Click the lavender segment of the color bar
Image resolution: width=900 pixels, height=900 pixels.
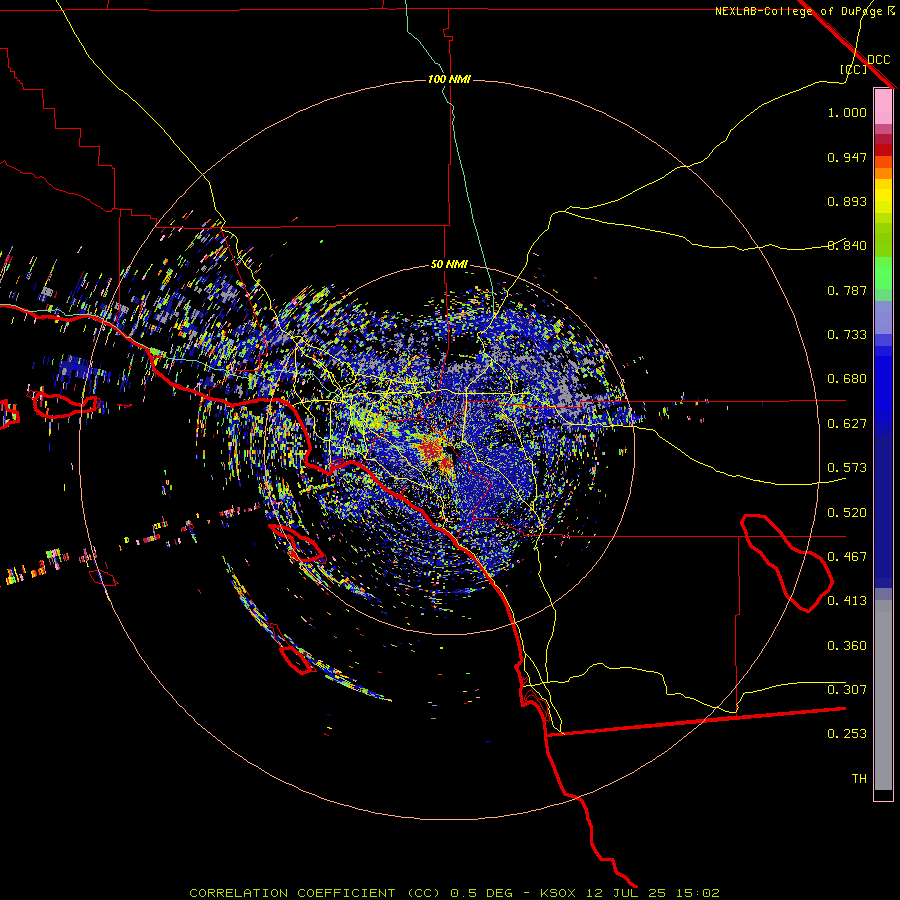883,317
